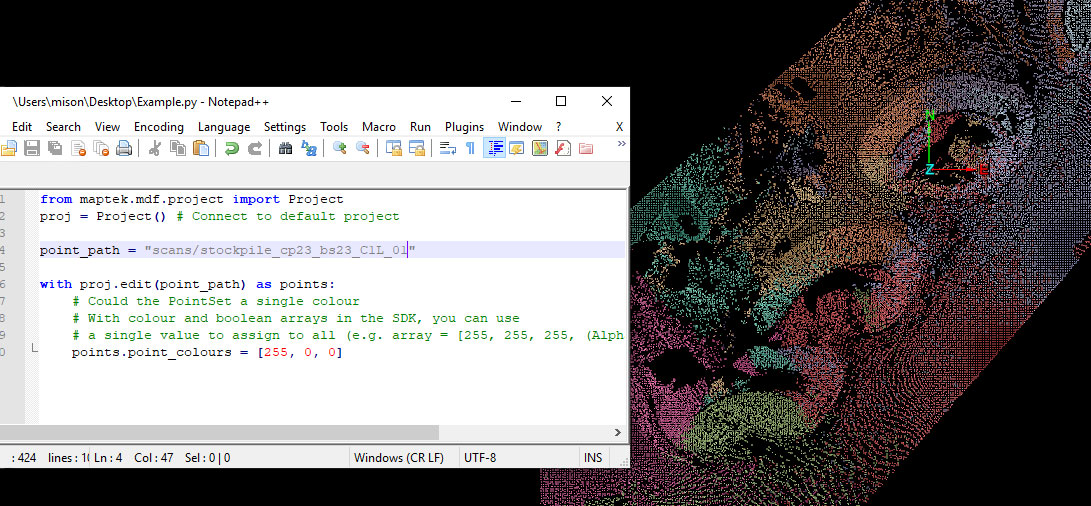This screenshot has height=506, width=1091.
Task: Click the Save All toolbar icon
Action: pyautogui.click(x=54, y=148)
